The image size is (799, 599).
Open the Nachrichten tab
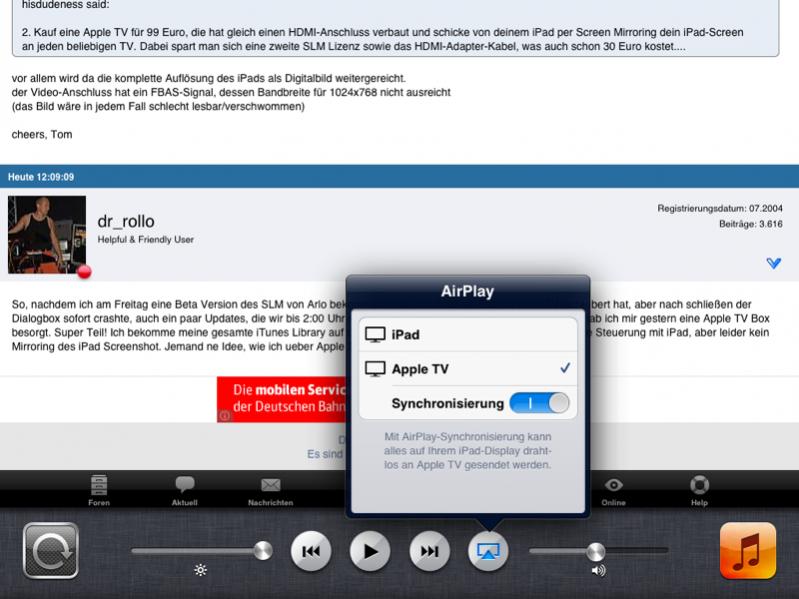click(x=271, y=490)
